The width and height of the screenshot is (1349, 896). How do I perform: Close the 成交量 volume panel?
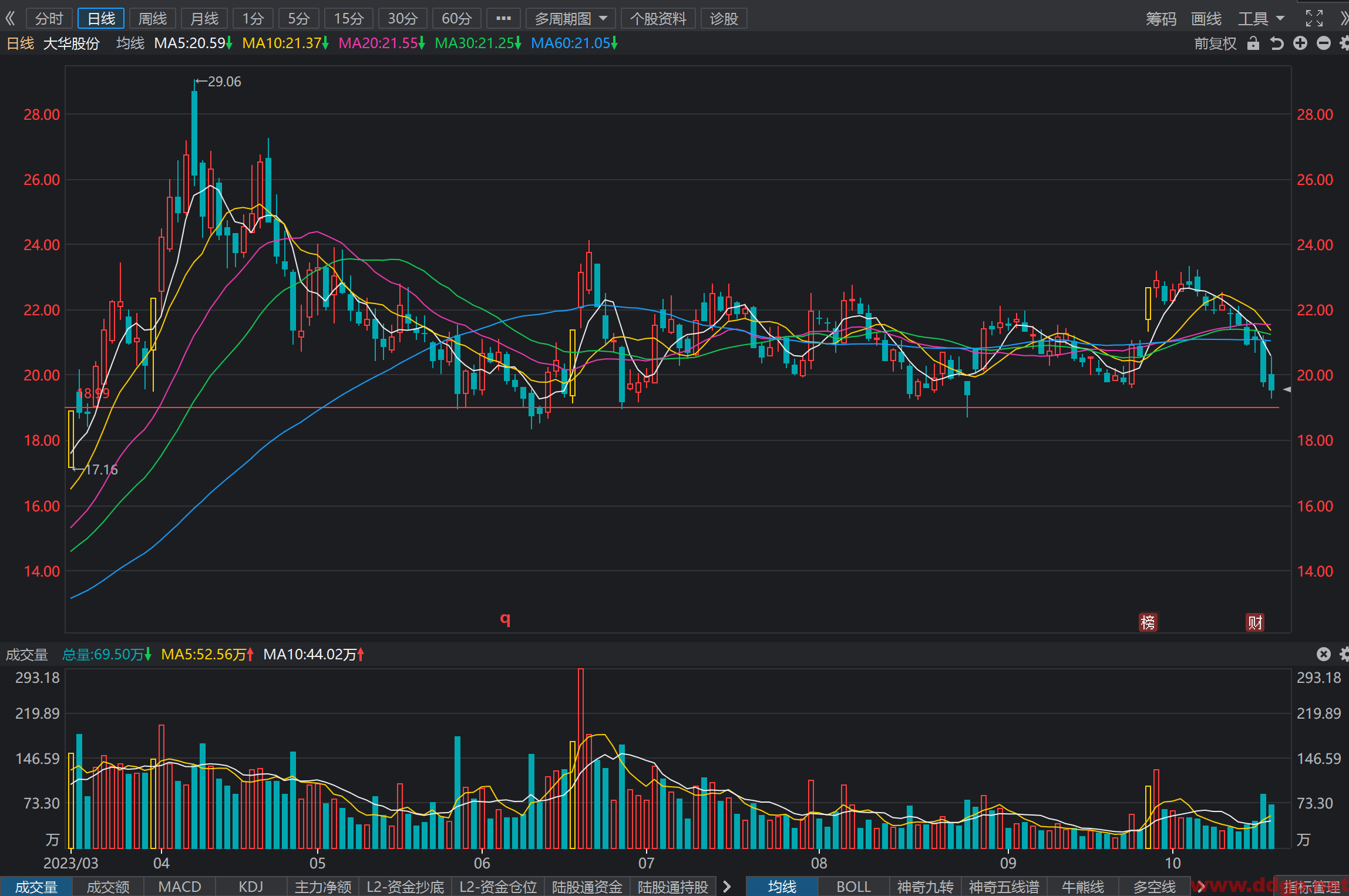tap(1324, 654)
